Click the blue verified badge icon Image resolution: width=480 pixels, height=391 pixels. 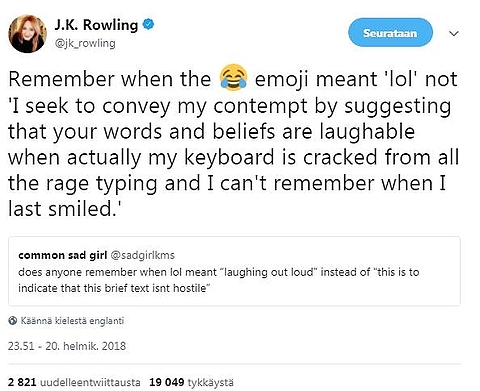click(148, 25)
